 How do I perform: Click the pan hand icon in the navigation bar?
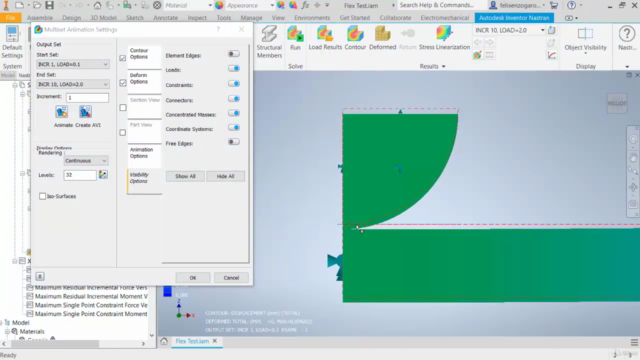tap(633, 157)
